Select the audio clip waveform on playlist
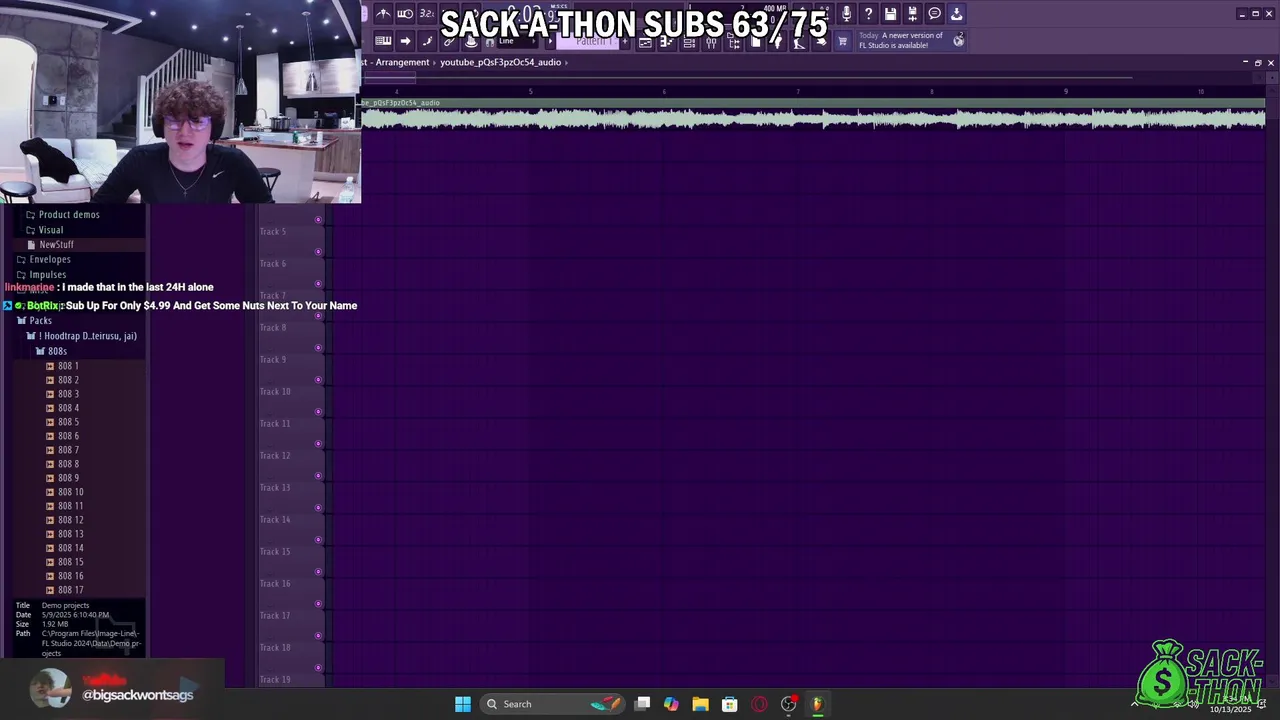This screenshot has height=720, width=1280. pos(812,119)
